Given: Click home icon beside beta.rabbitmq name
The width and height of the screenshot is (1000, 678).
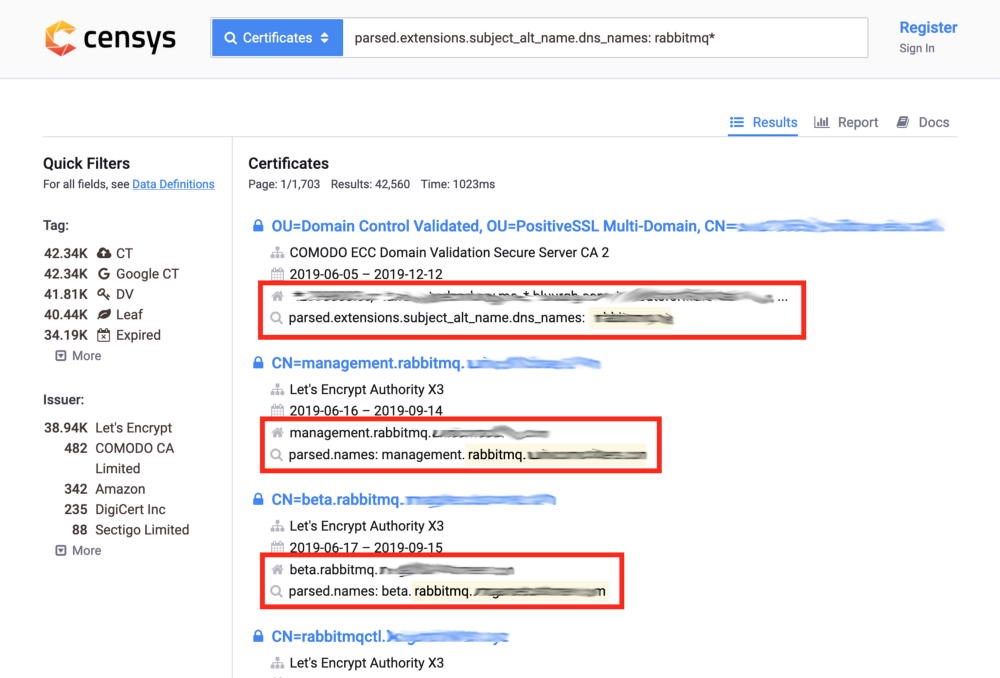Looking at the screenshot, I should coord(277,570).
